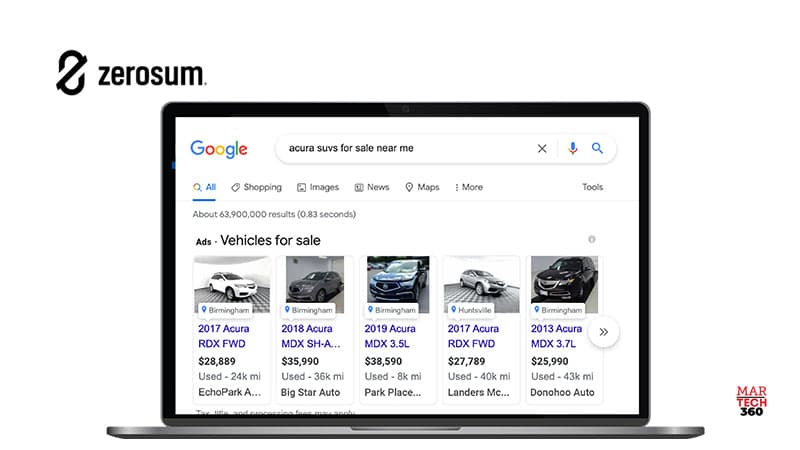Click the Used - 8k mi text
This screenshot has height=450, width=800.
pyautogui.click(x=393, y=377)
